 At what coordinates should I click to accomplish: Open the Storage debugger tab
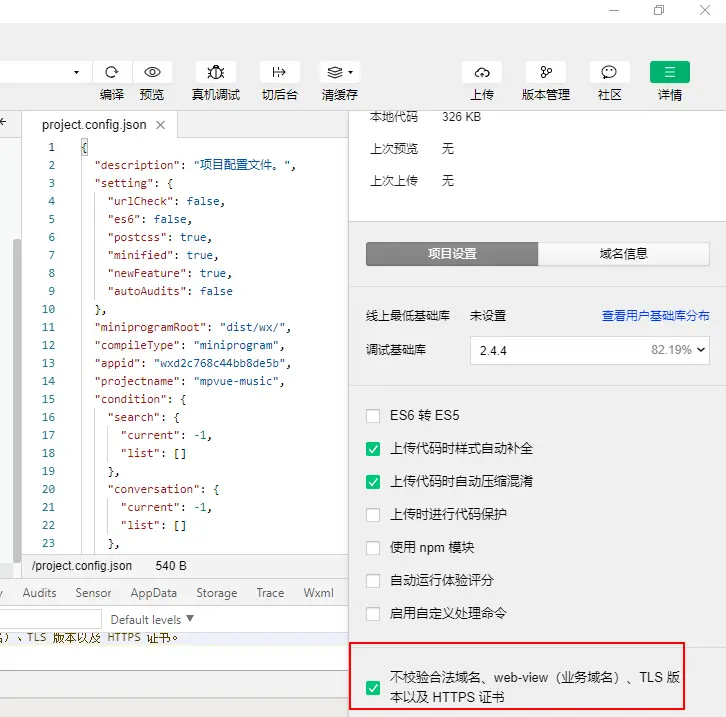[217, 593]
